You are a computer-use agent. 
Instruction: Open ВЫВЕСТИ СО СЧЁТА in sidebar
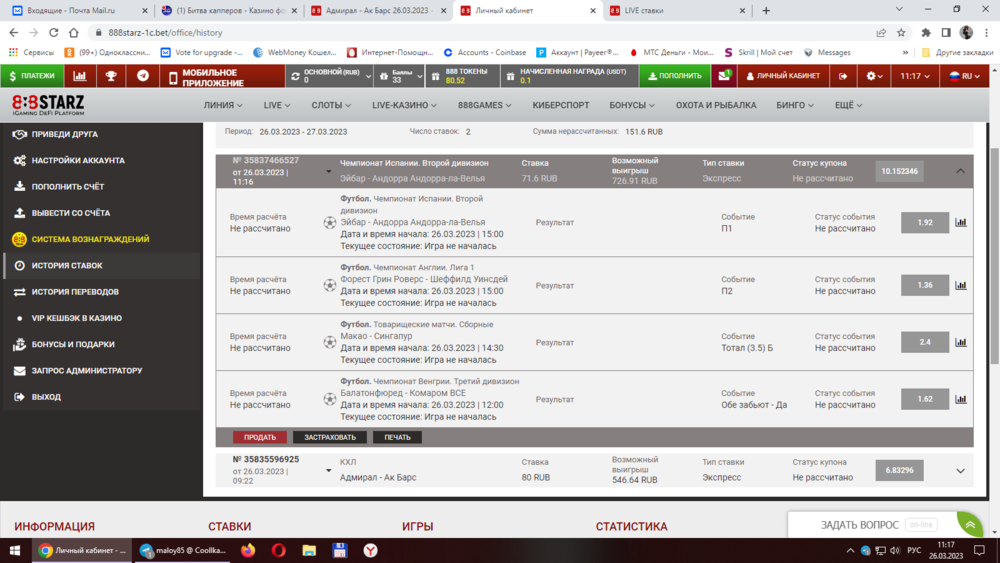pyautogui.click(x=102, y=213)
